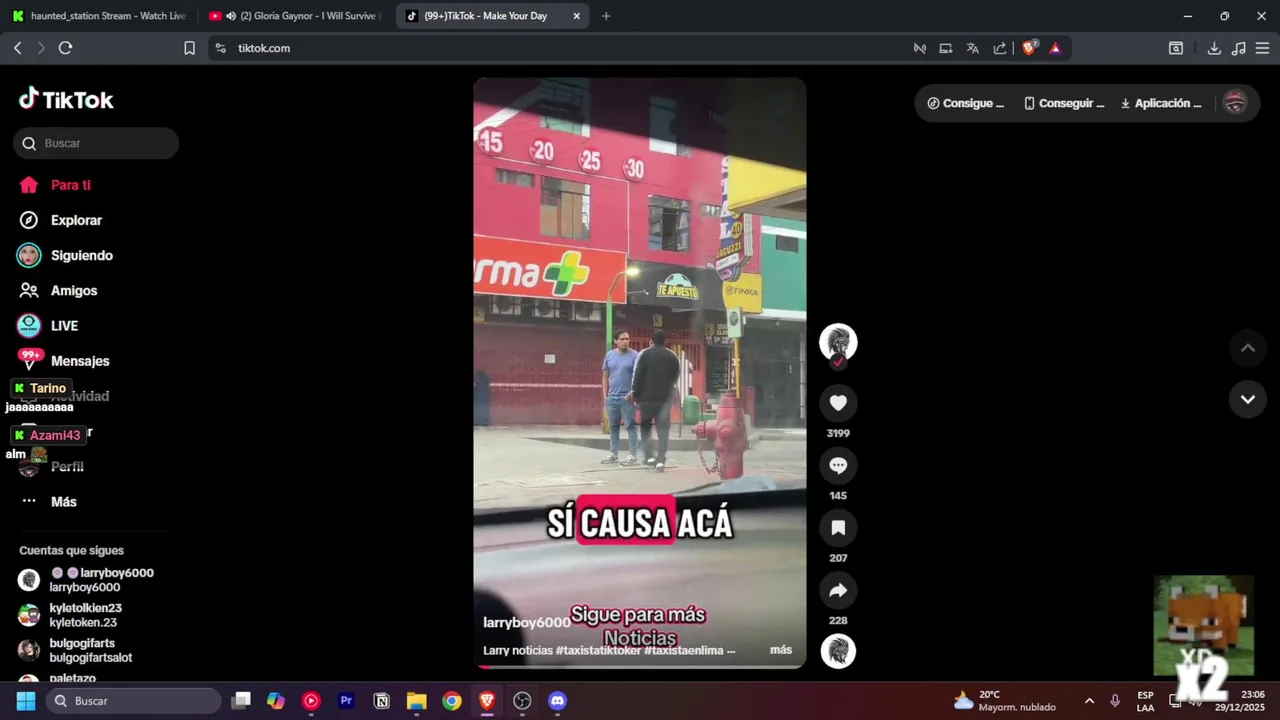
Task: Open the spinning sound disc icon
Action: click(x=838, y=651)
